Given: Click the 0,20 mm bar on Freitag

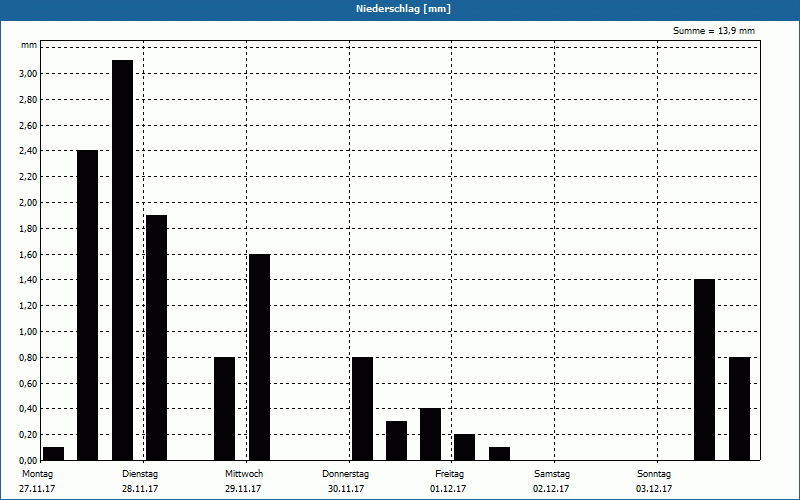Looking at the screenshot, I should pyautogui.click(x=465, y=447).
